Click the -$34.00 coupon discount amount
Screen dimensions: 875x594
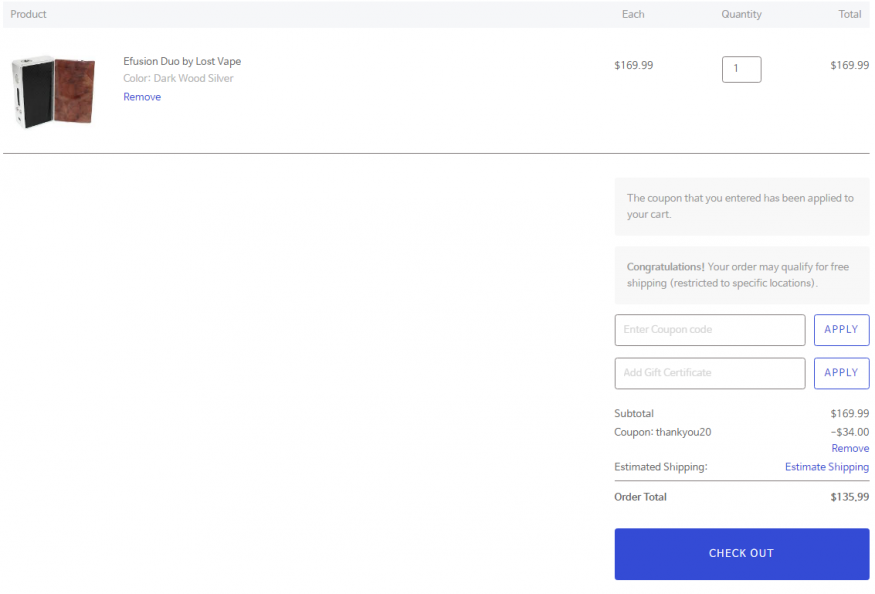(849, 432)
